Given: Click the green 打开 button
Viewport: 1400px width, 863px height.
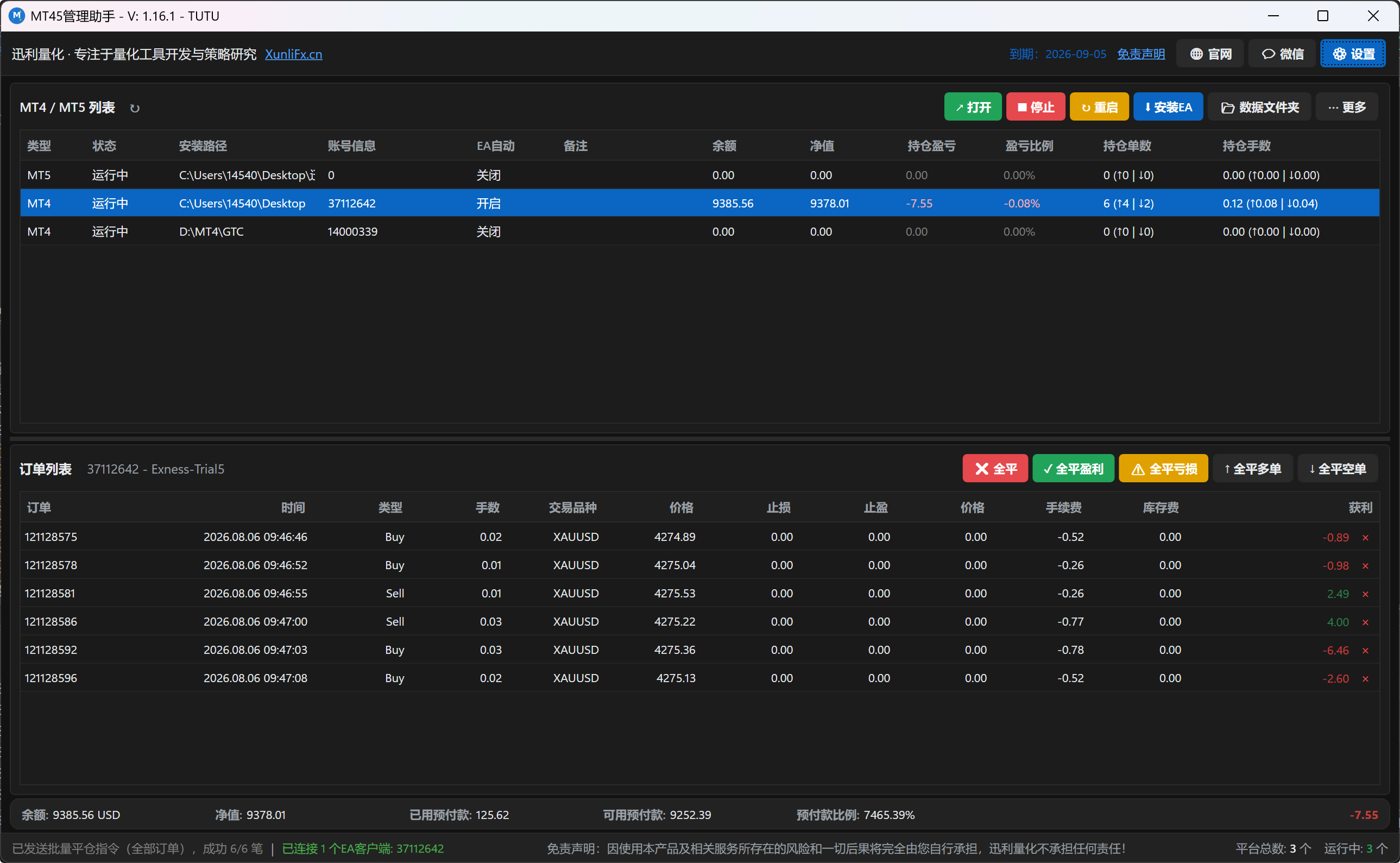Looking at the screenshot, I should click(973, 107).
